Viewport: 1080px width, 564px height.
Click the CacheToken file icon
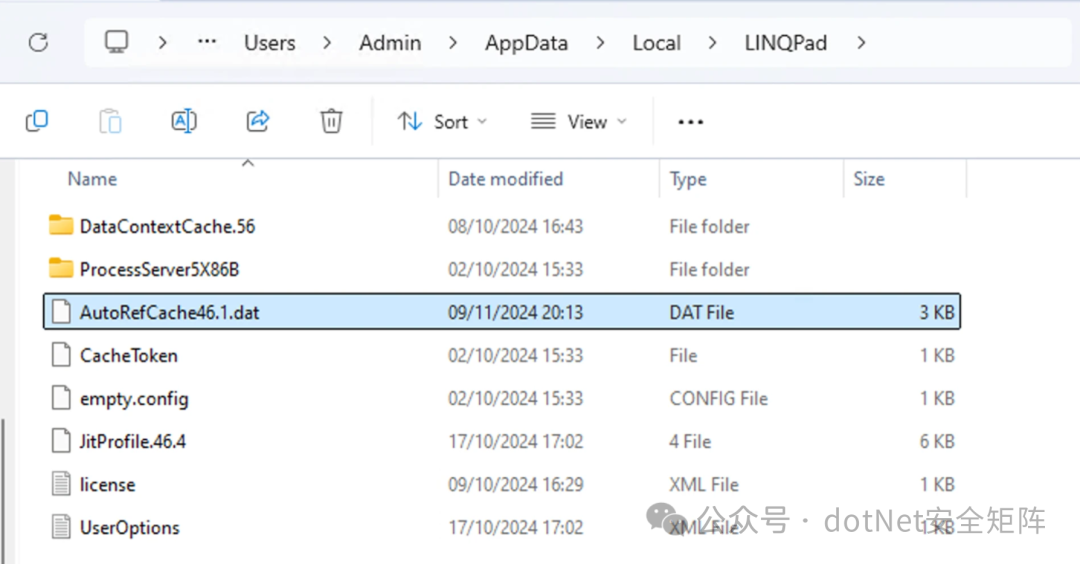(61, 355)
